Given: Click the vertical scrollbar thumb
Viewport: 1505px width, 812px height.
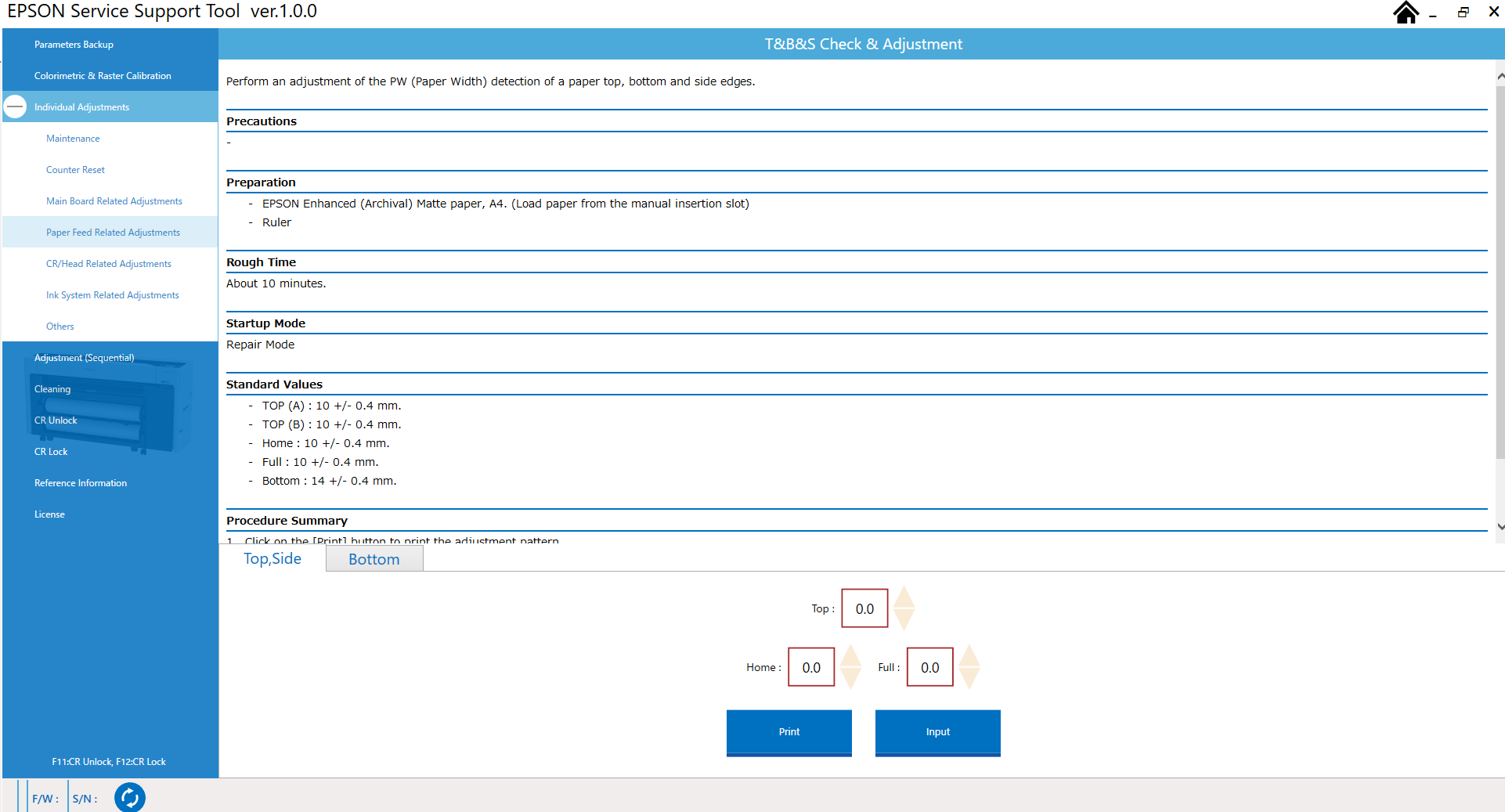Looking at the screenshot, I should pyautogui.click(x=1500, y=272).
